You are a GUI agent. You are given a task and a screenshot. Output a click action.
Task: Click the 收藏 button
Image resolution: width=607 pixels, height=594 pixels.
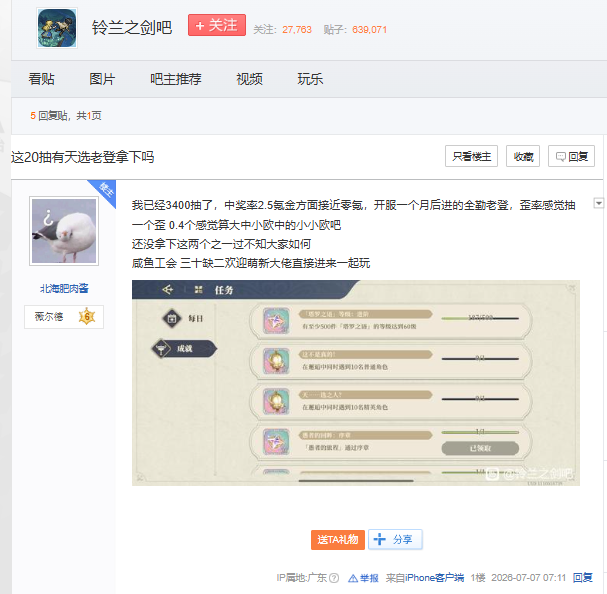coord(523,156)
